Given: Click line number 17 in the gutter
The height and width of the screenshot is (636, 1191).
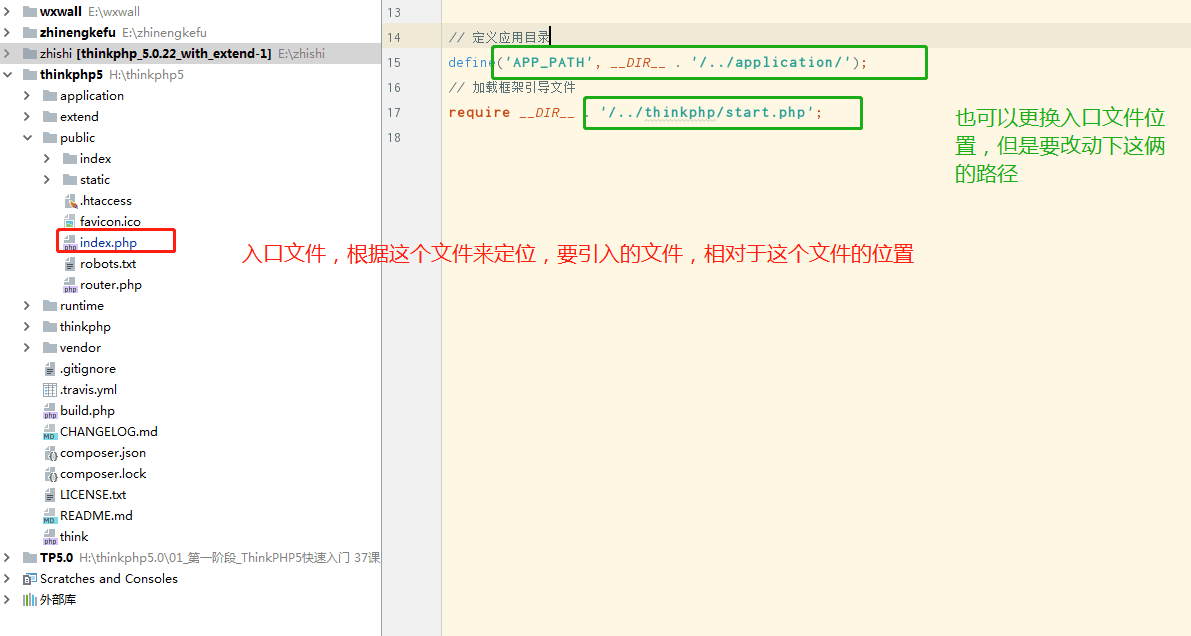Looking at the screenshot, I should 393,112.
